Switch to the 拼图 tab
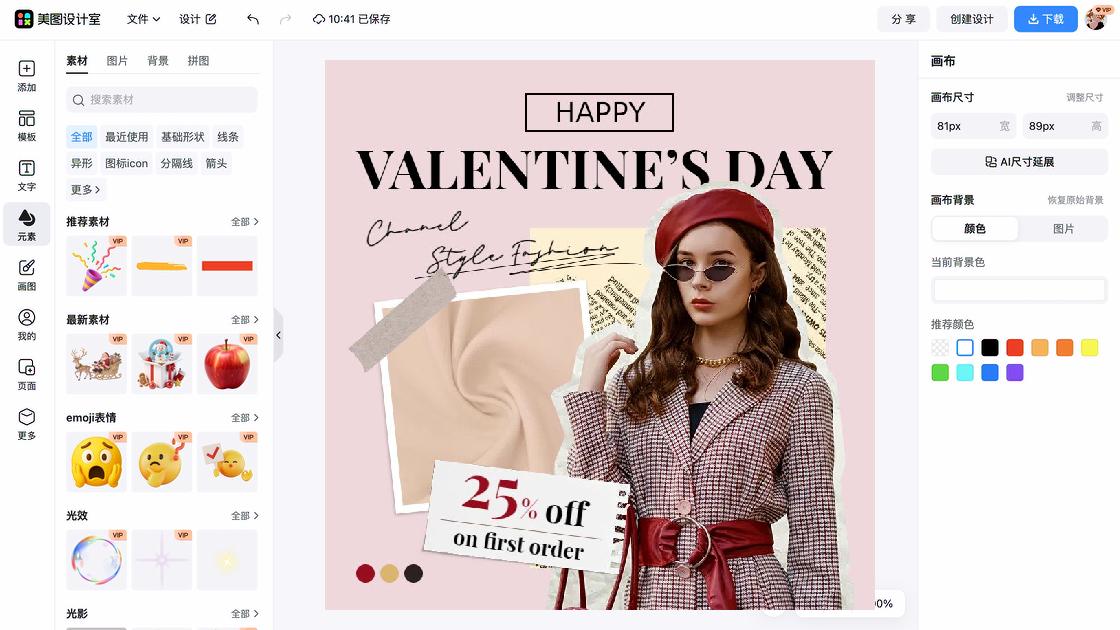The width and height of the screenshot is (1120, 630). [x=199, y=61]
